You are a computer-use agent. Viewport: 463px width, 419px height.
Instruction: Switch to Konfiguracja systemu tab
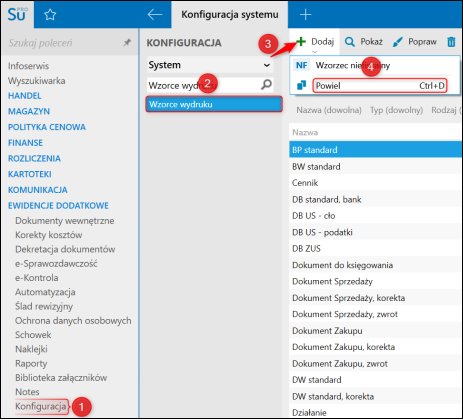click(x=230, y=15)
